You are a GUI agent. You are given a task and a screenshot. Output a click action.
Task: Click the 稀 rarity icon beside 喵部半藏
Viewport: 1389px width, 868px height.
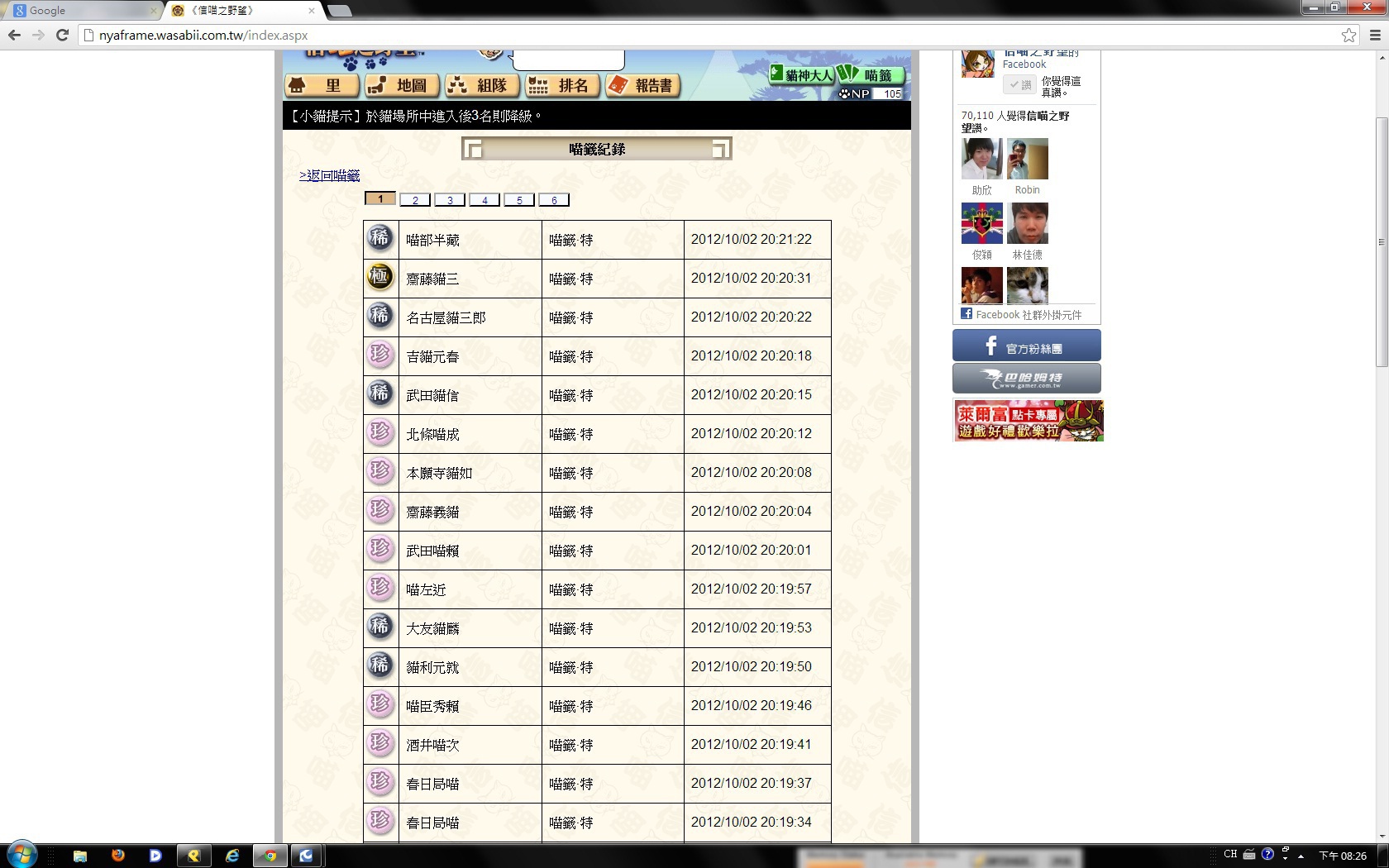click(379, 239)
